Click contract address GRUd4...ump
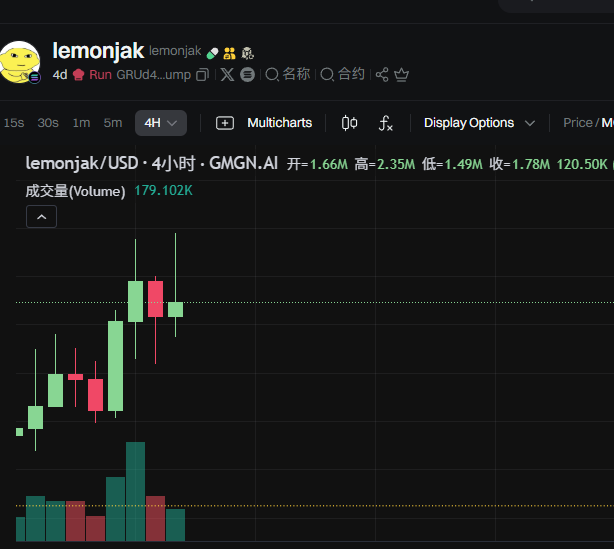Viewport: 614px width, 549px height. pos(154,75)
